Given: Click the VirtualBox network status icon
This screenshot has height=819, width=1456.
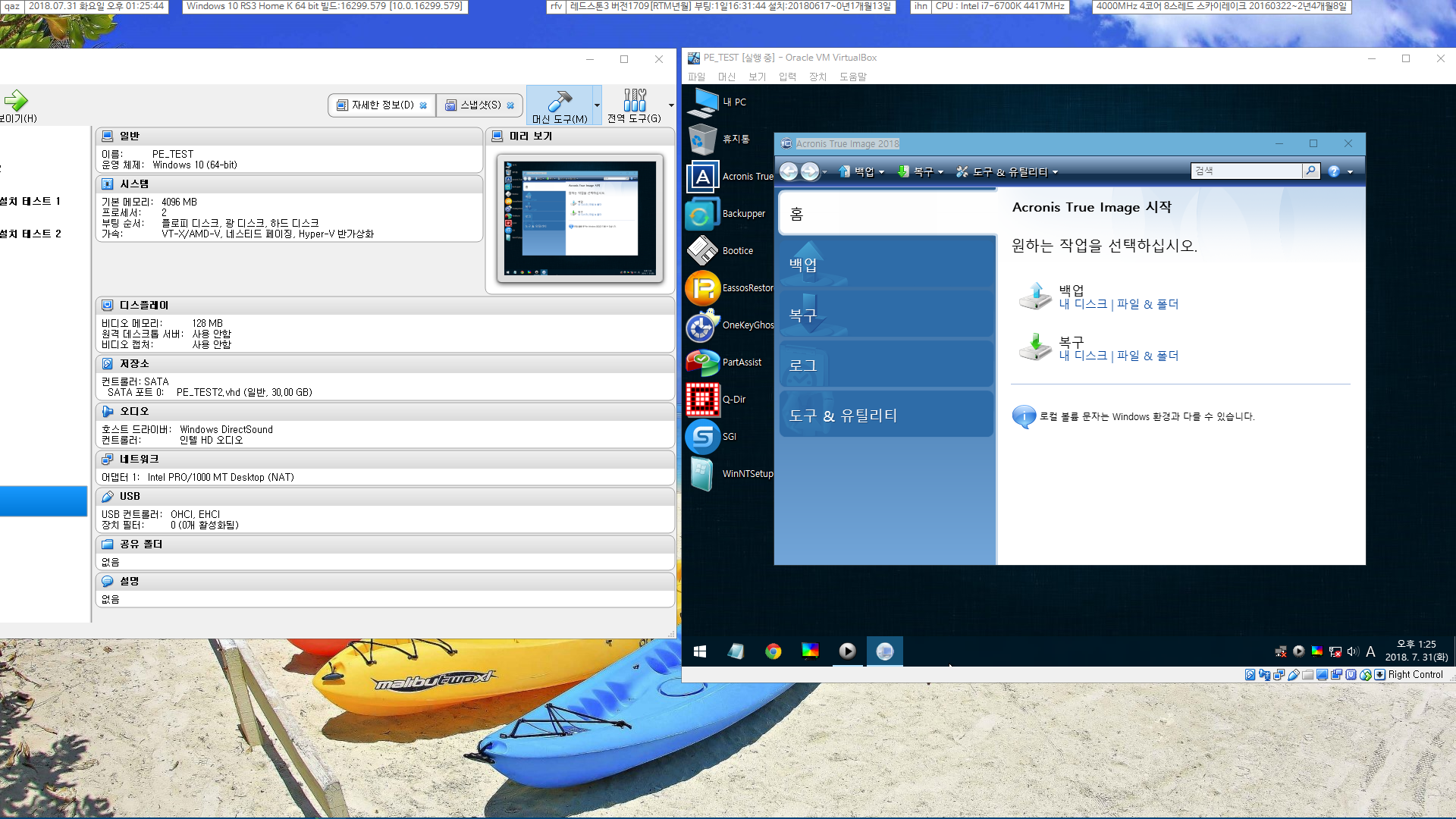Looking at the screenshot, I should click(x=1279, y=675).
